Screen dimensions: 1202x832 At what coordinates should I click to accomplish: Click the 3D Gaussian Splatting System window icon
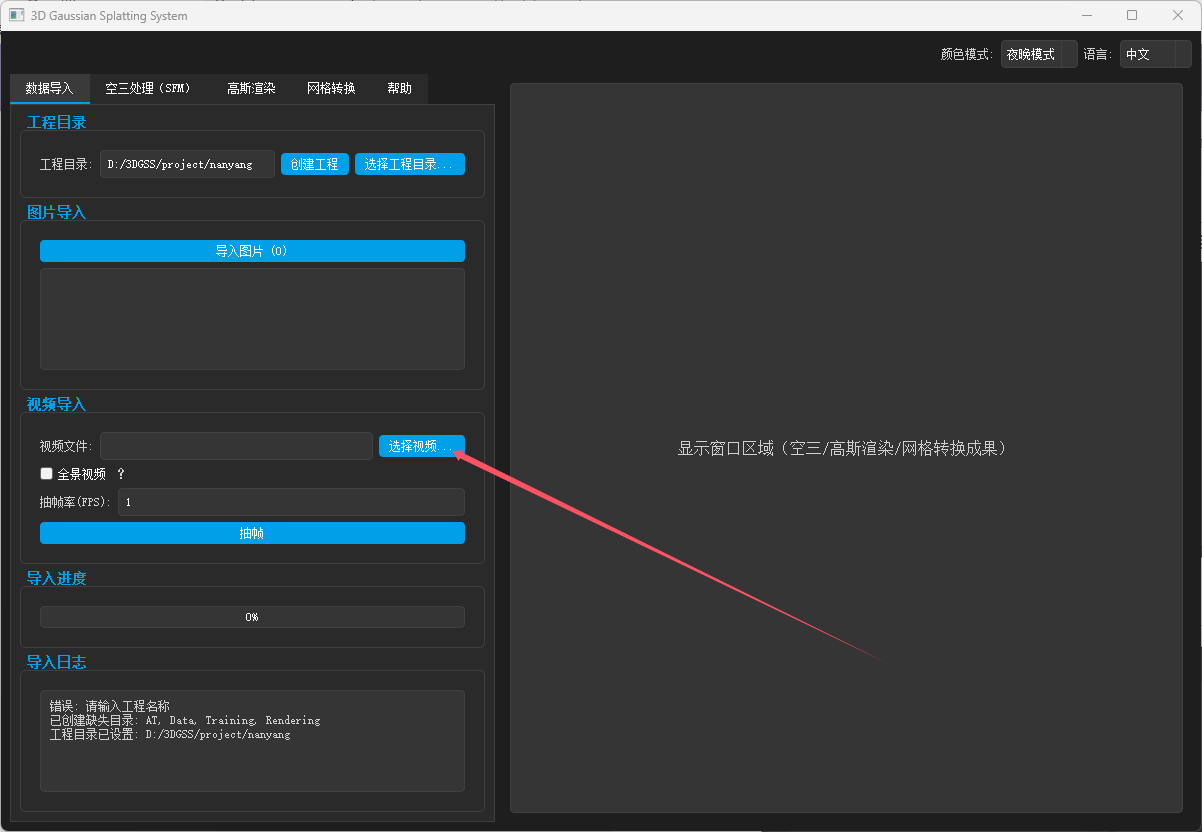pyautogui.click(x=16, y=15)
